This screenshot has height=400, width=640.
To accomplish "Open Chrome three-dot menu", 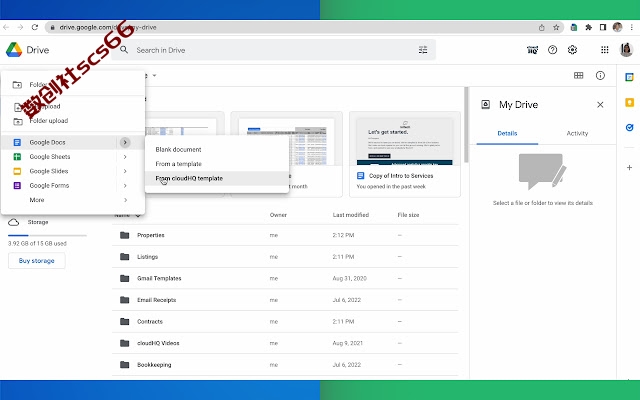I will pos(632,27).
